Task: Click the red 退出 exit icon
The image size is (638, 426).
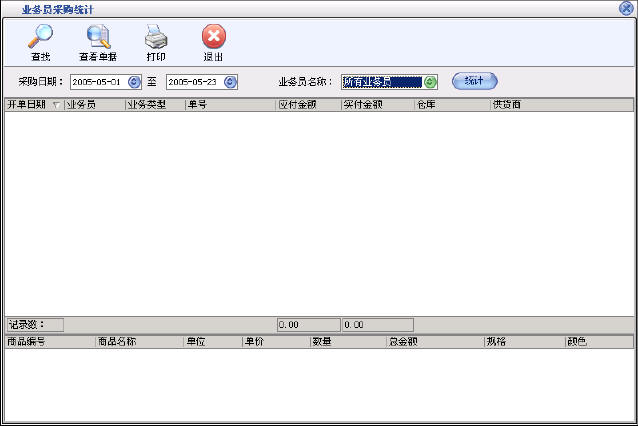Action: click(x=213, y=37)
